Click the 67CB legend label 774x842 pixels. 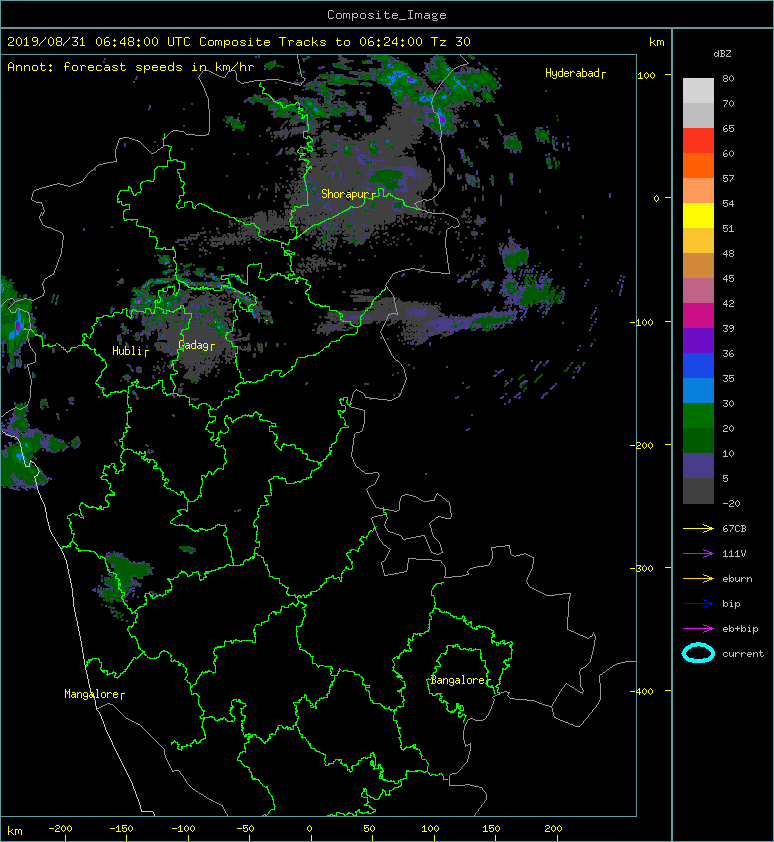[x=734, y=528]
